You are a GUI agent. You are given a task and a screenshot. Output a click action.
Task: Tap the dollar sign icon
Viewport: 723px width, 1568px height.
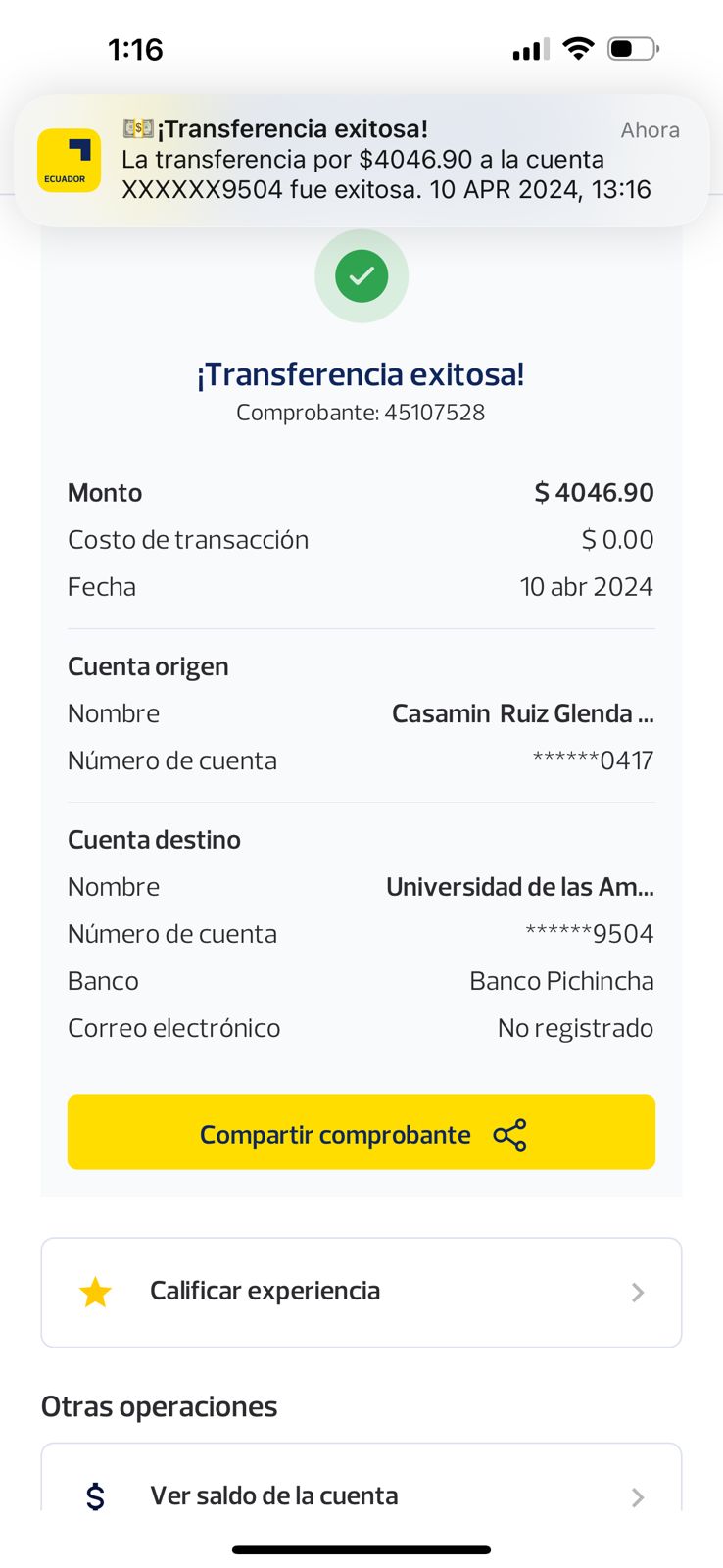coord(95,1496)
